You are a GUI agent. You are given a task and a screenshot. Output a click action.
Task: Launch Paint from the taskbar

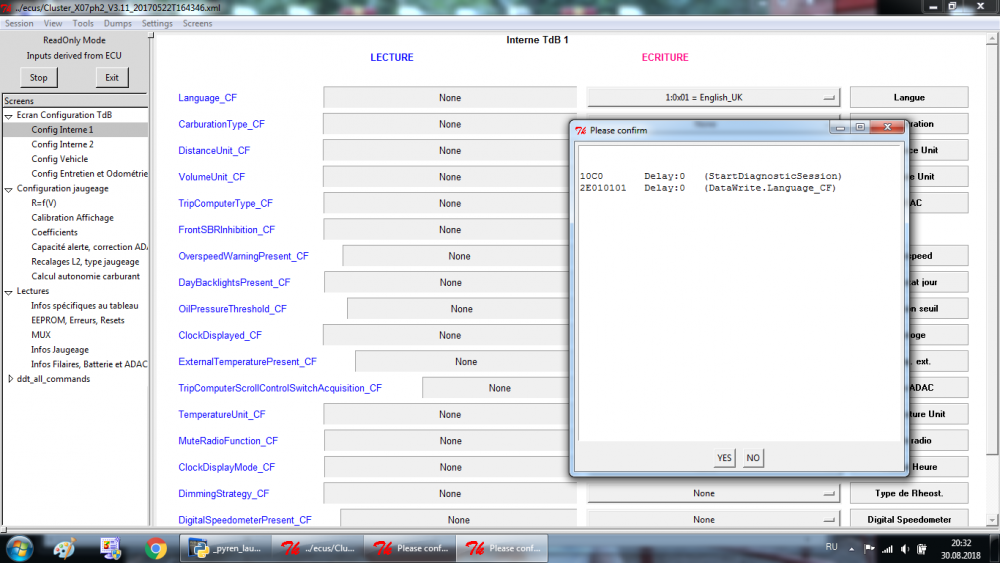point(64,548)
